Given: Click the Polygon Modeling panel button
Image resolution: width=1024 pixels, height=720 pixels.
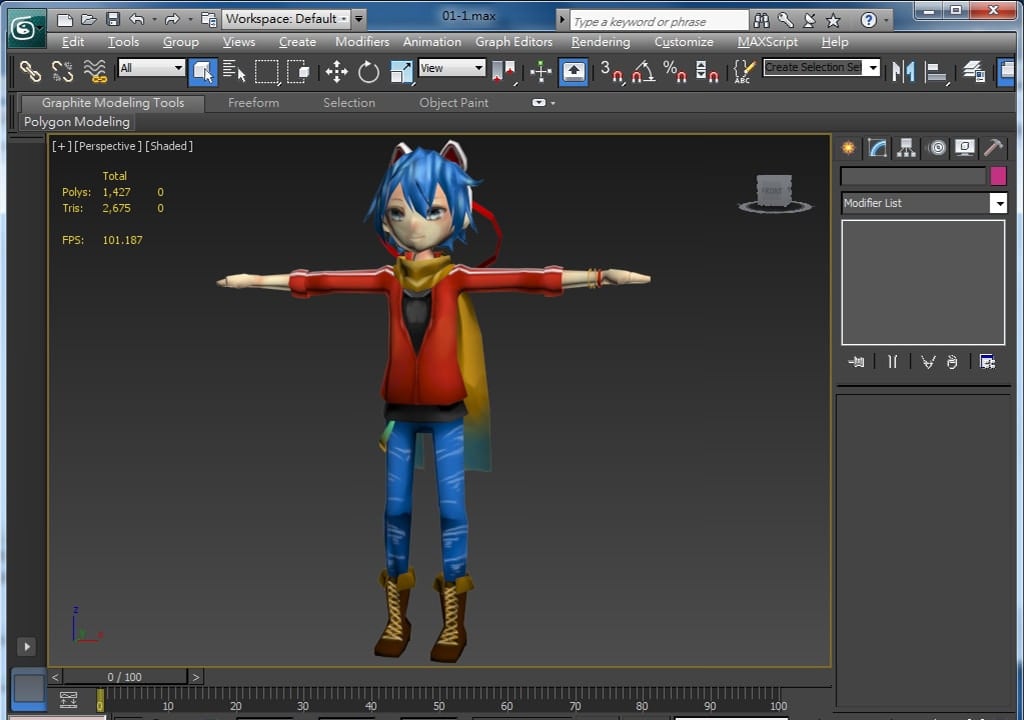Looking at the screenshot, I should click(x=77, y=122).
